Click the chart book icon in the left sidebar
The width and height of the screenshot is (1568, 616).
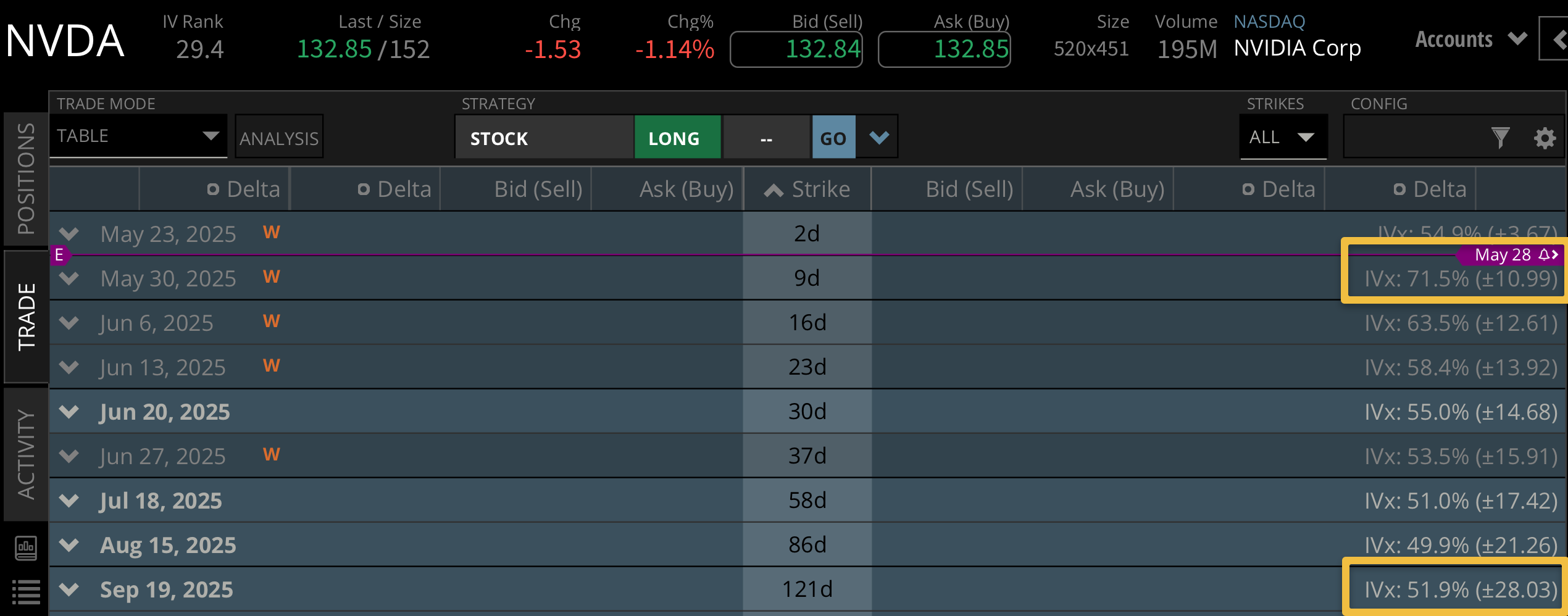pos(26,547)
